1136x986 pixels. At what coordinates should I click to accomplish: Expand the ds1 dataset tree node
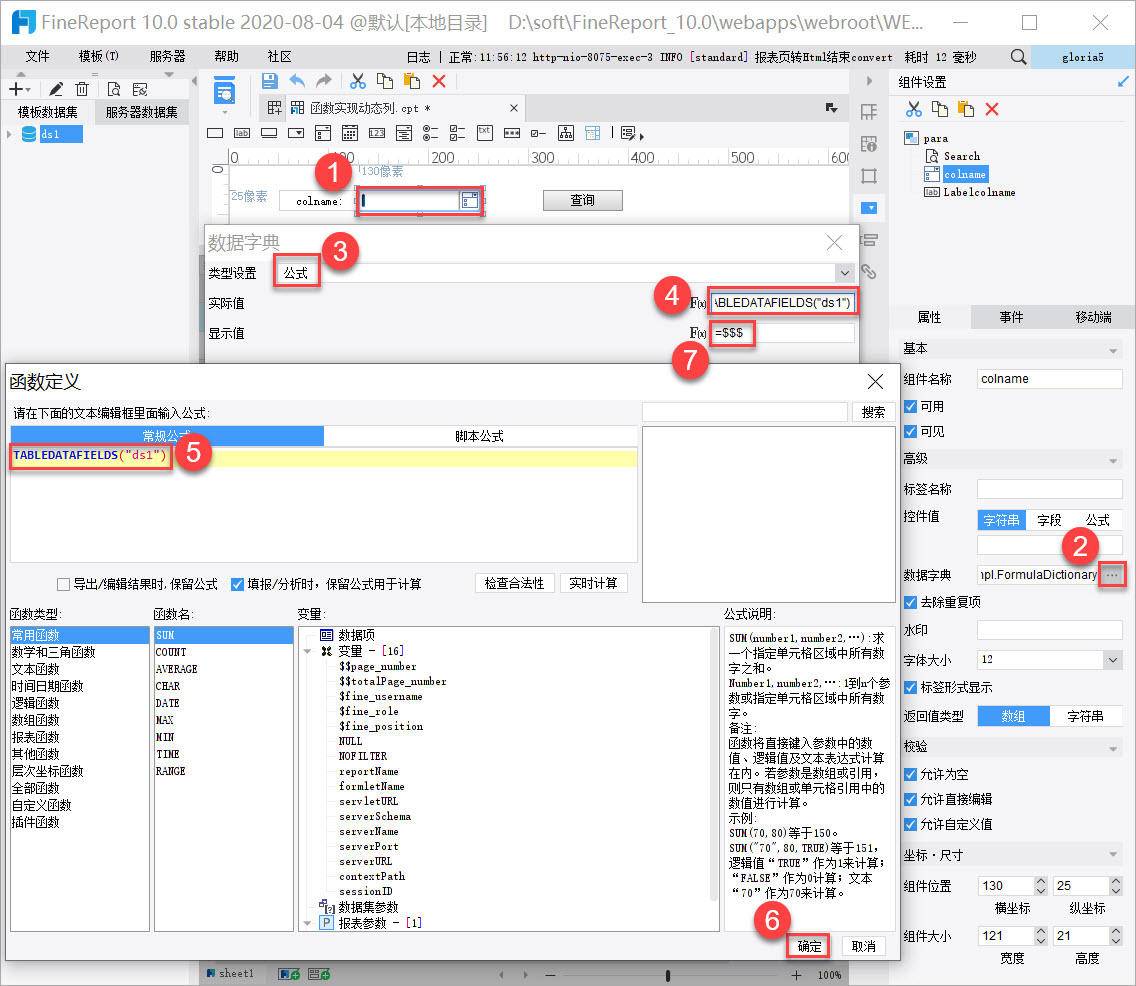click(9, 134)
